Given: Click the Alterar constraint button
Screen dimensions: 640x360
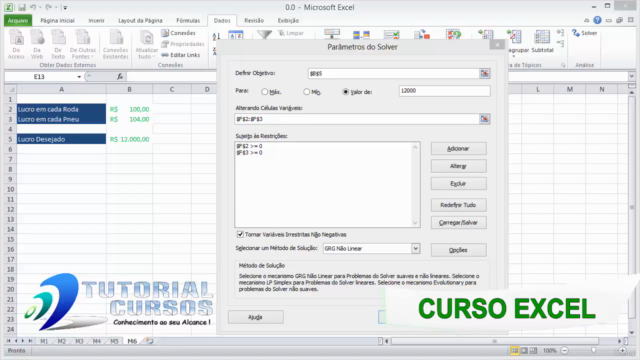Looking at the screenshot, I should tap(458, 166).
